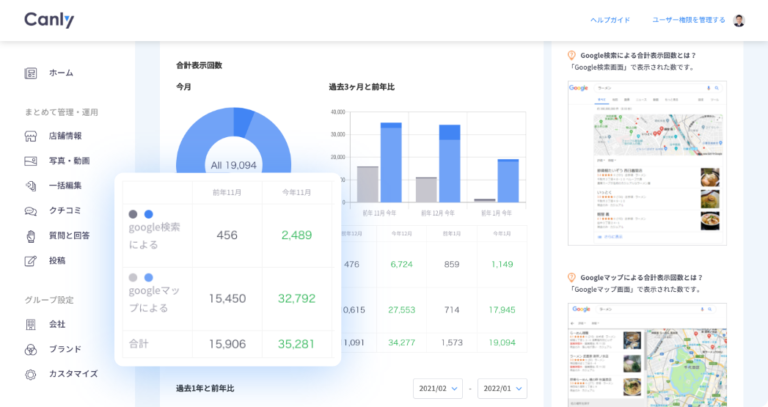Click the 一括編集 bulk edit icon
The image size is (768, 407).
(x=31, y=186)
